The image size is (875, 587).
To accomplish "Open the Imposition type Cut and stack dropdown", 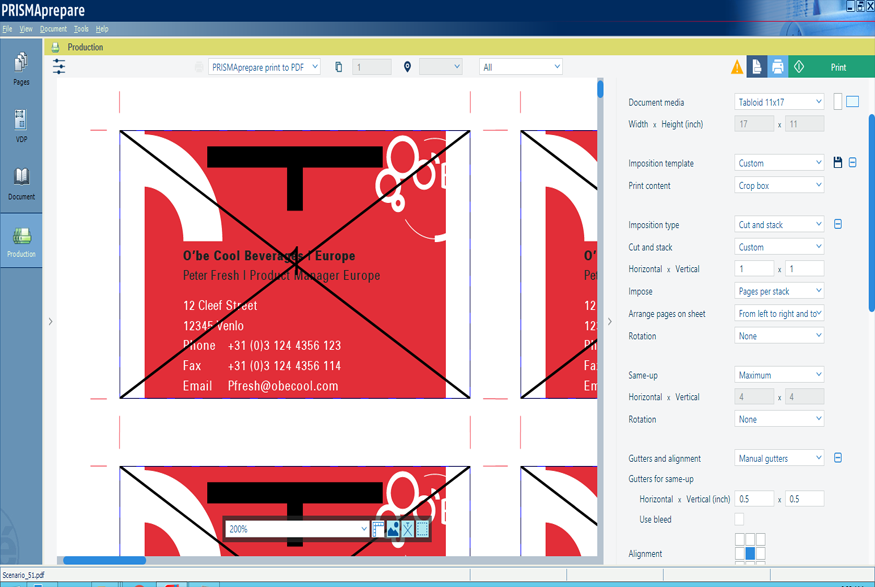I will coord(779,224).
